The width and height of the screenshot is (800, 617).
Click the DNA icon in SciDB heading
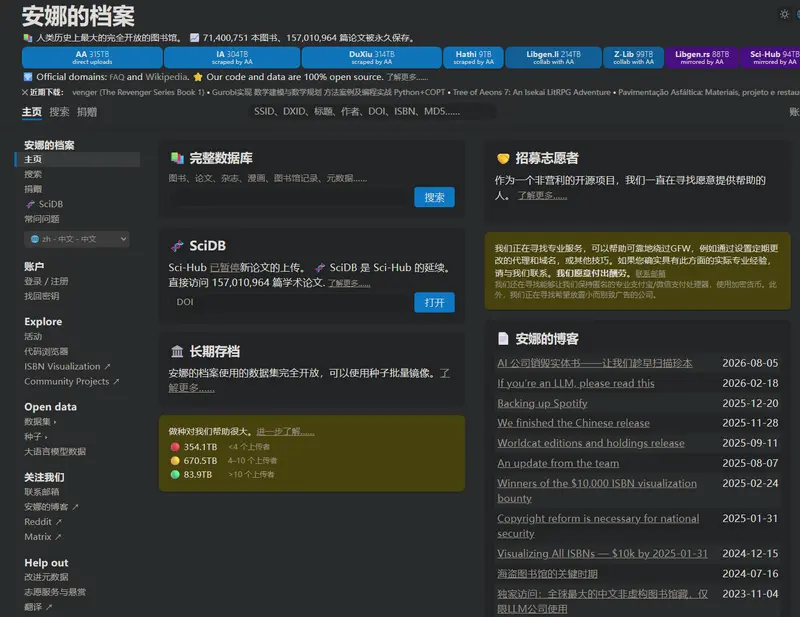177,246
